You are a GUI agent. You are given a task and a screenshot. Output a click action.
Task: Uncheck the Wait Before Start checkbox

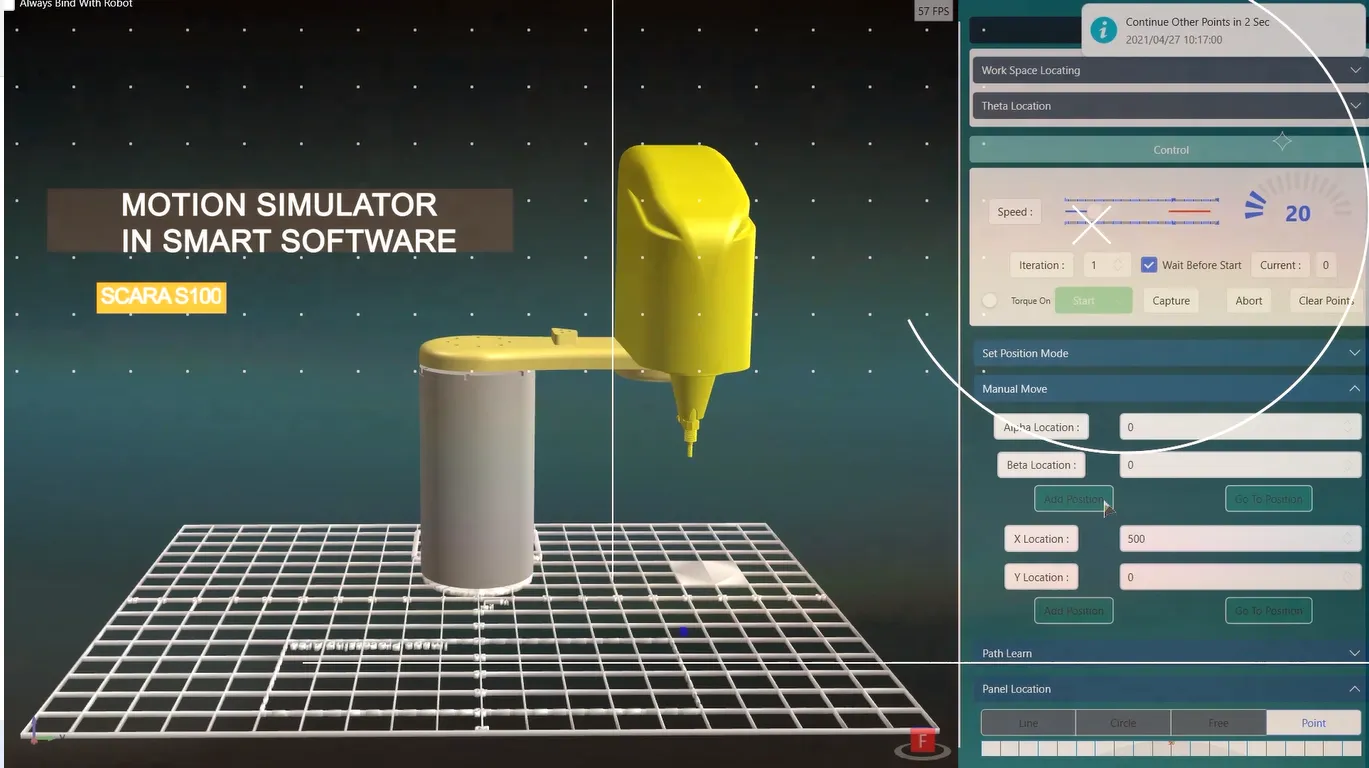pos(1149,265)
